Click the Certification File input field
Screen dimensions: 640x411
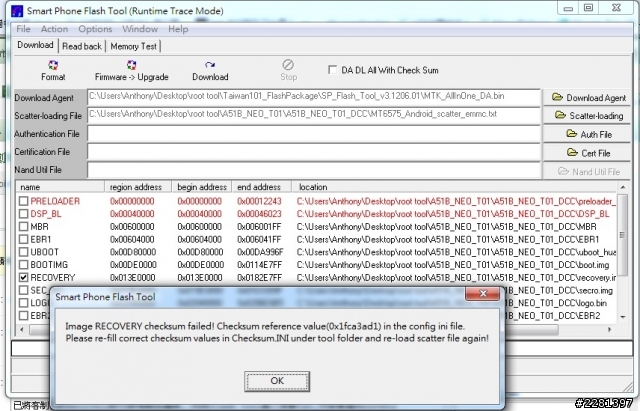pos(314,152)
